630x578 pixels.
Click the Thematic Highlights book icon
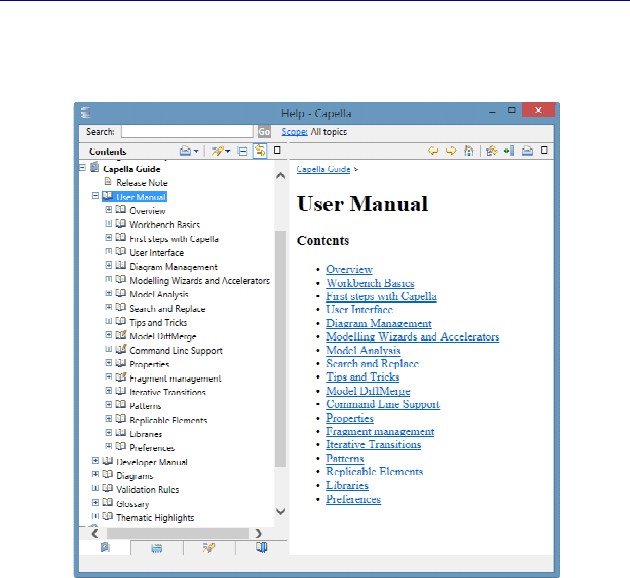click(107, 516)
